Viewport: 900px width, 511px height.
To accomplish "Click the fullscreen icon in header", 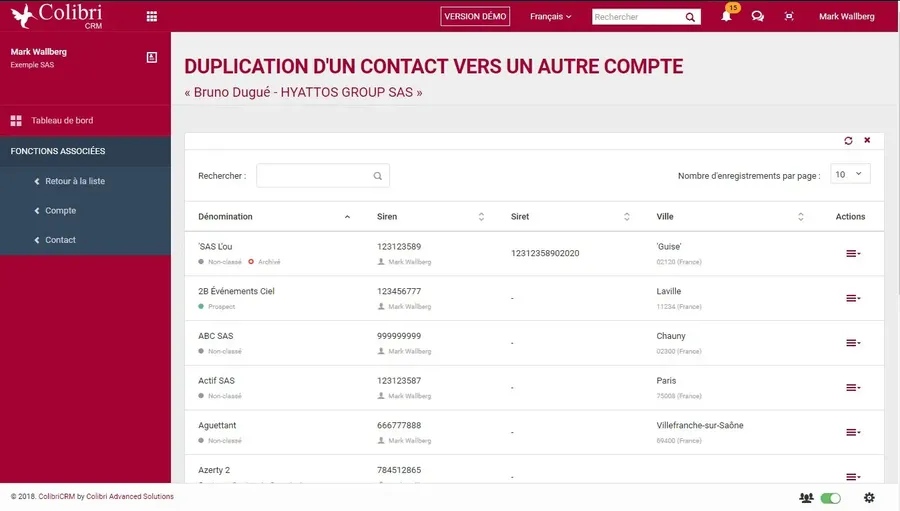I will pyautogui.click(x=789, y=17).
